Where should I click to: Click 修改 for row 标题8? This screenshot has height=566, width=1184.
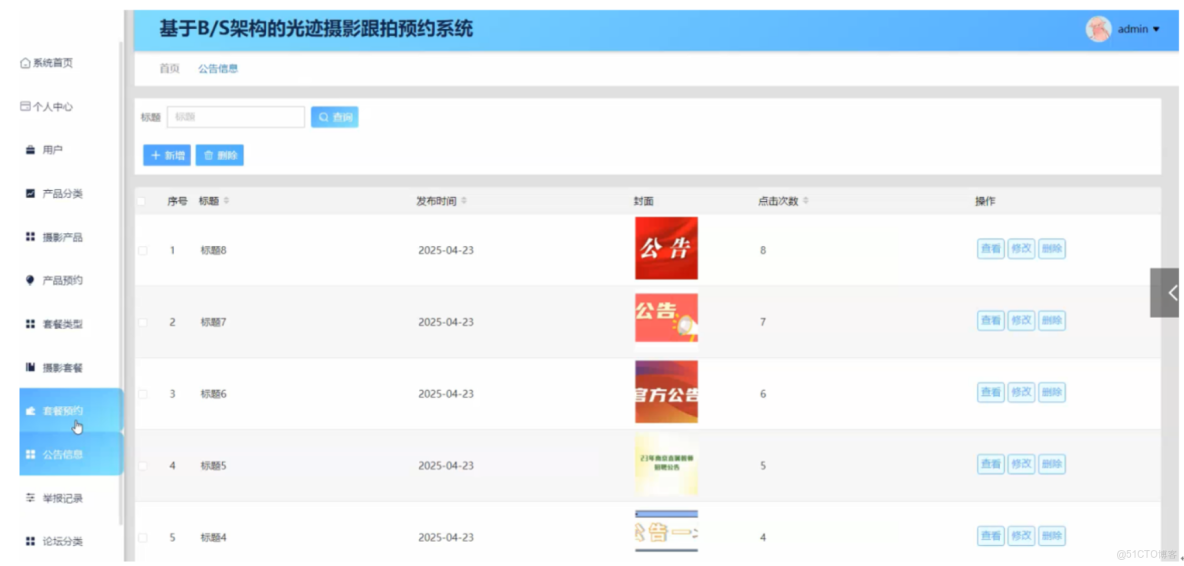tap(1021, 249)
